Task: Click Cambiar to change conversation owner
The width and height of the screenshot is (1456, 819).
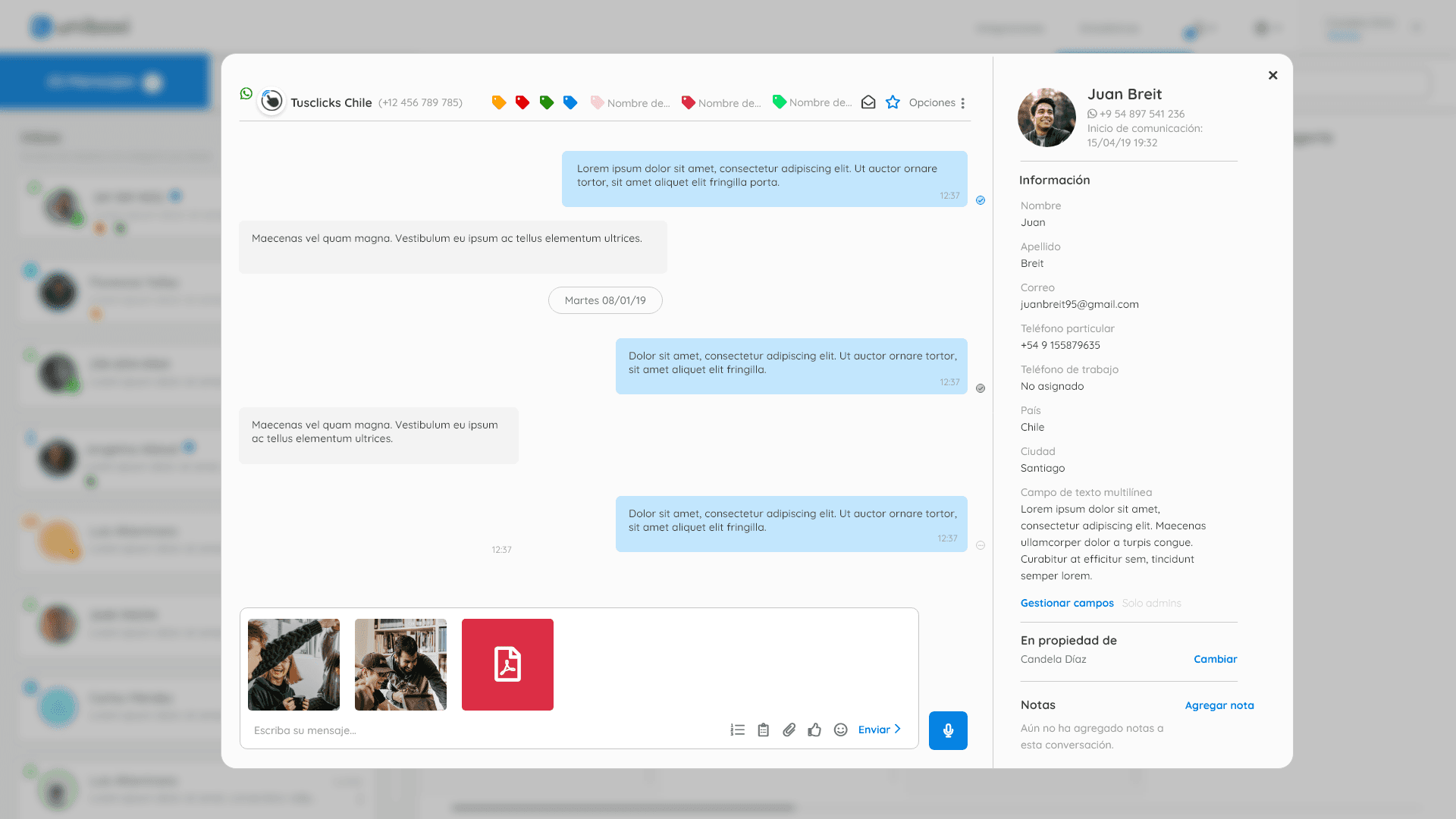Action: 1215,659
